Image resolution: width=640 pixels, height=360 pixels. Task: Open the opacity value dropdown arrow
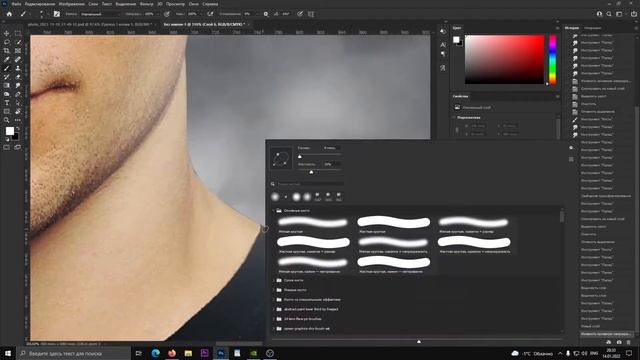(157, 14)
